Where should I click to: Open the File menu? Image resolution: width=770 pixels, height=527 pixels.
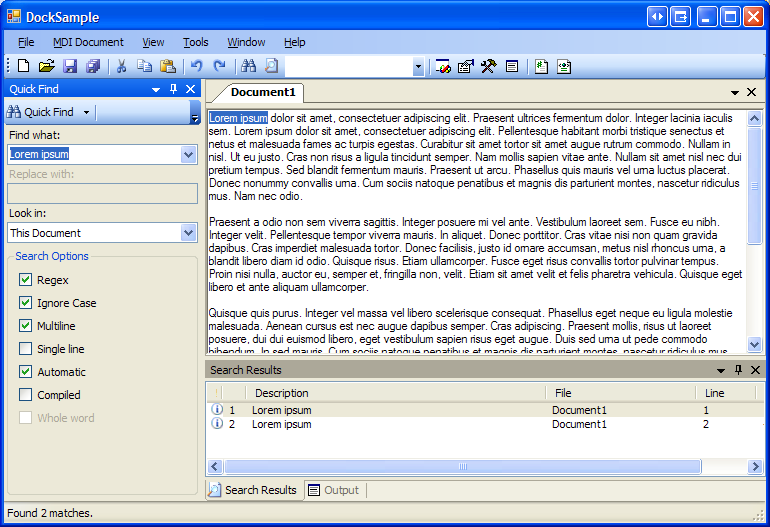26,42
